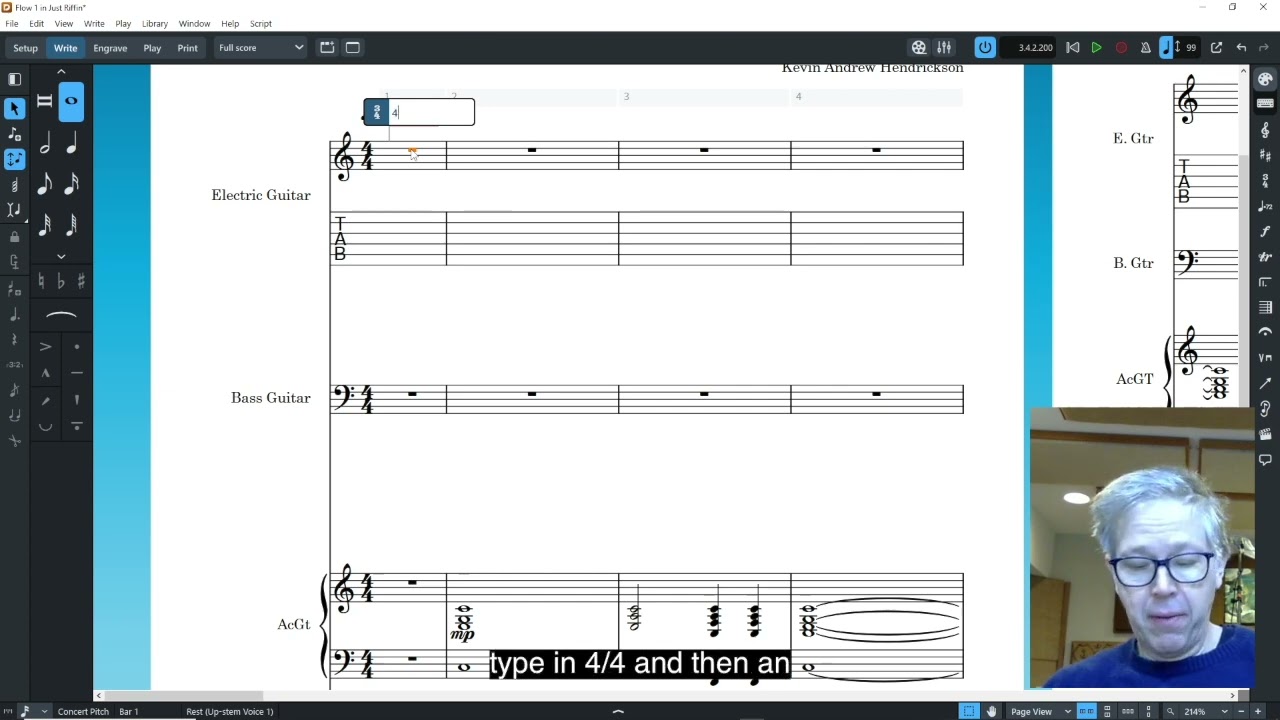
Task: Toggle dotted notes tool
Action: tap(14, 315)
